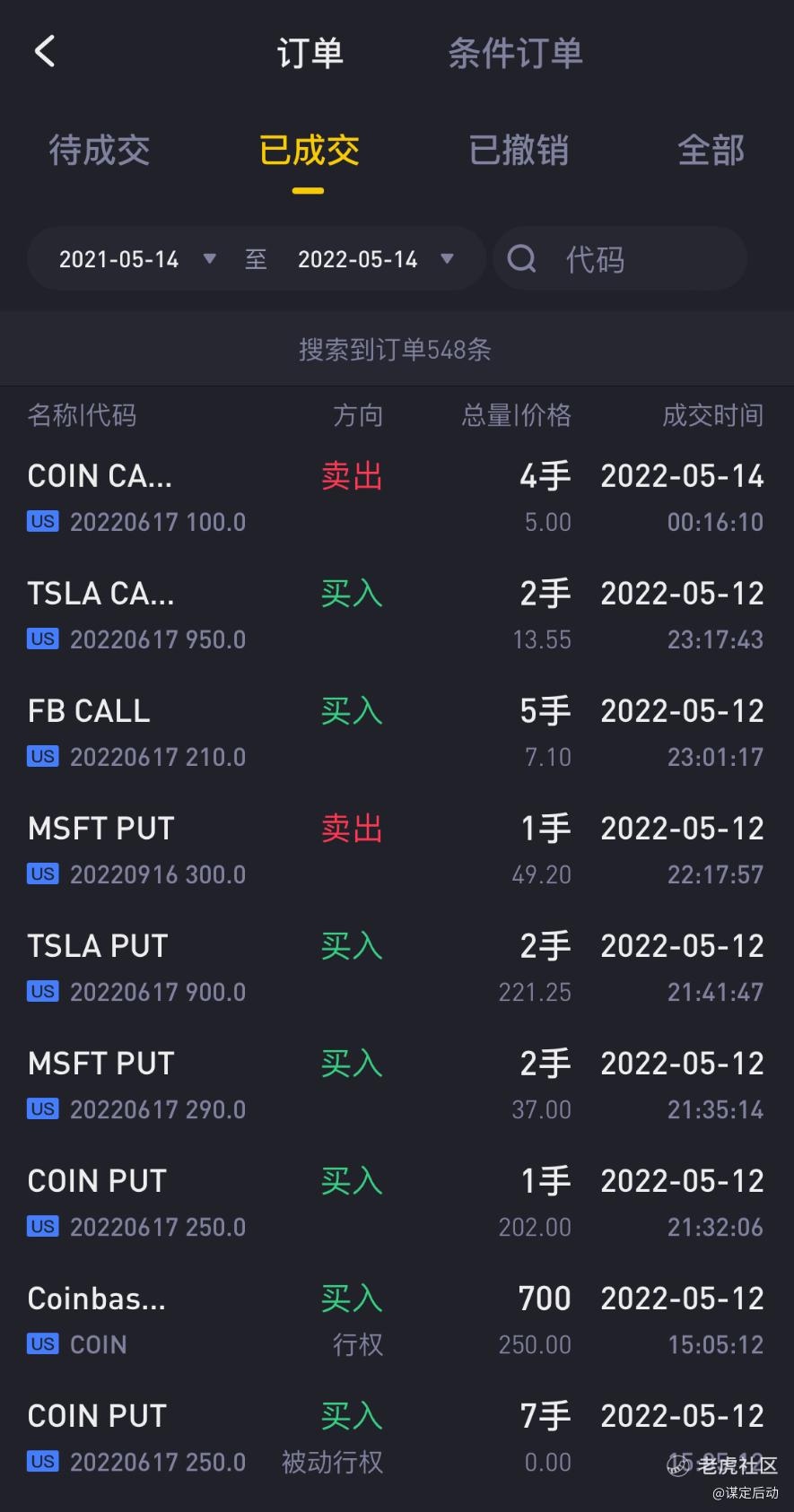Image resolution: width=794 pixels, height=1512 pixels.
Task: Open the TSLA PUT 900.0 order
Action: [x=397, y=969]
